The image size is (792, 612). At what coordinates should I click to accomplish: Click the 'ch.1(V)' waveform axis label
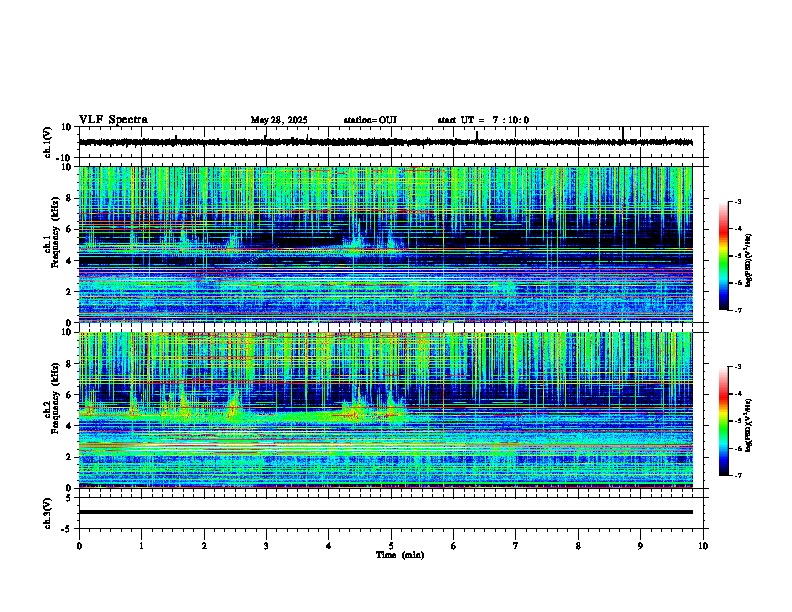tap(47, 142)
